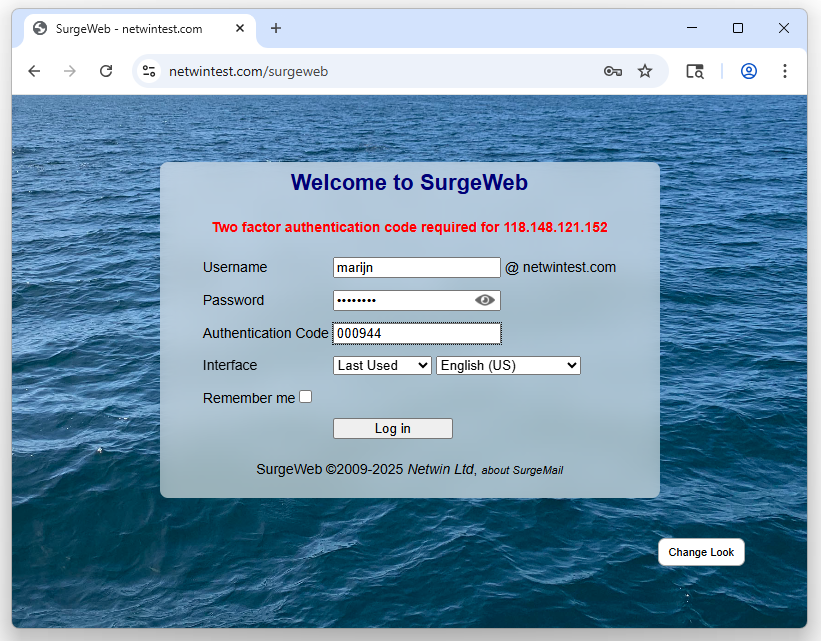The width and height of the screenshot is (821, 641).
Task: Click the Change Look button
Action: 701,552
